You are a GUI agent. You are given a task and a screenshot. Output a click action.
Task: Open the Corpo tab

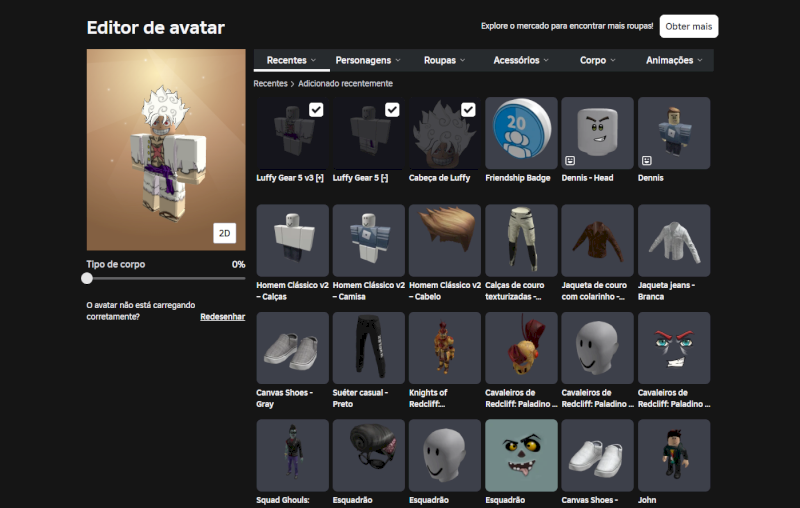597,60
